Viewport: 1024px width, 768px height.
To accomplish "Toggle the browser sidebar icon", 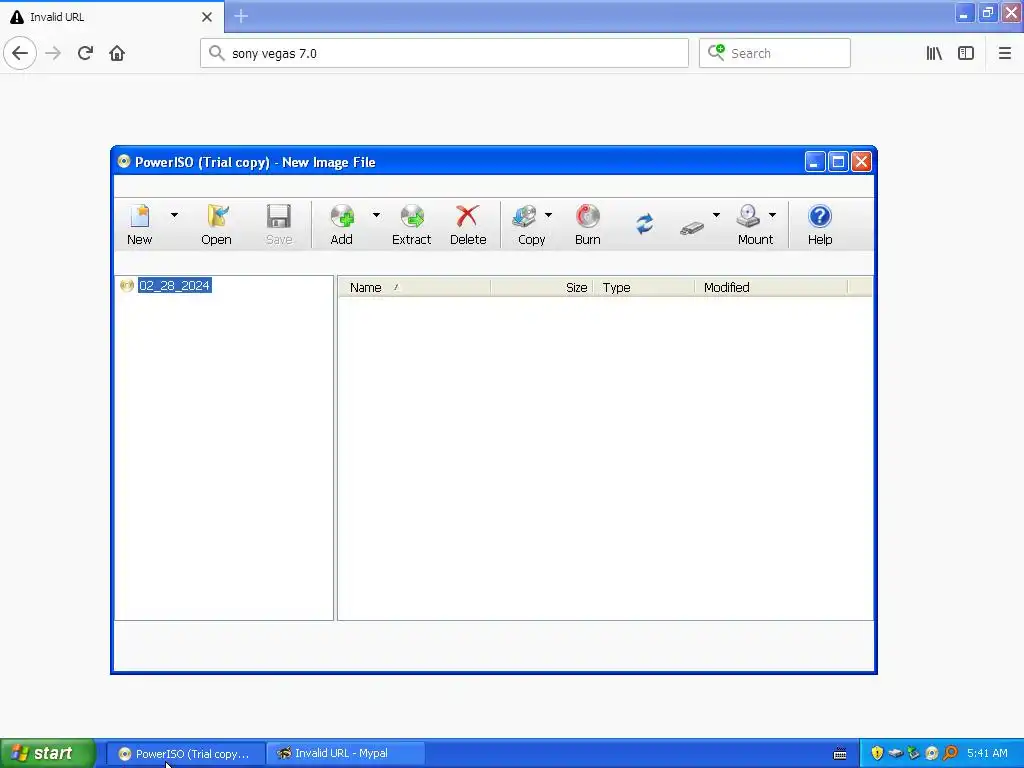I will (x=966, y=53).
